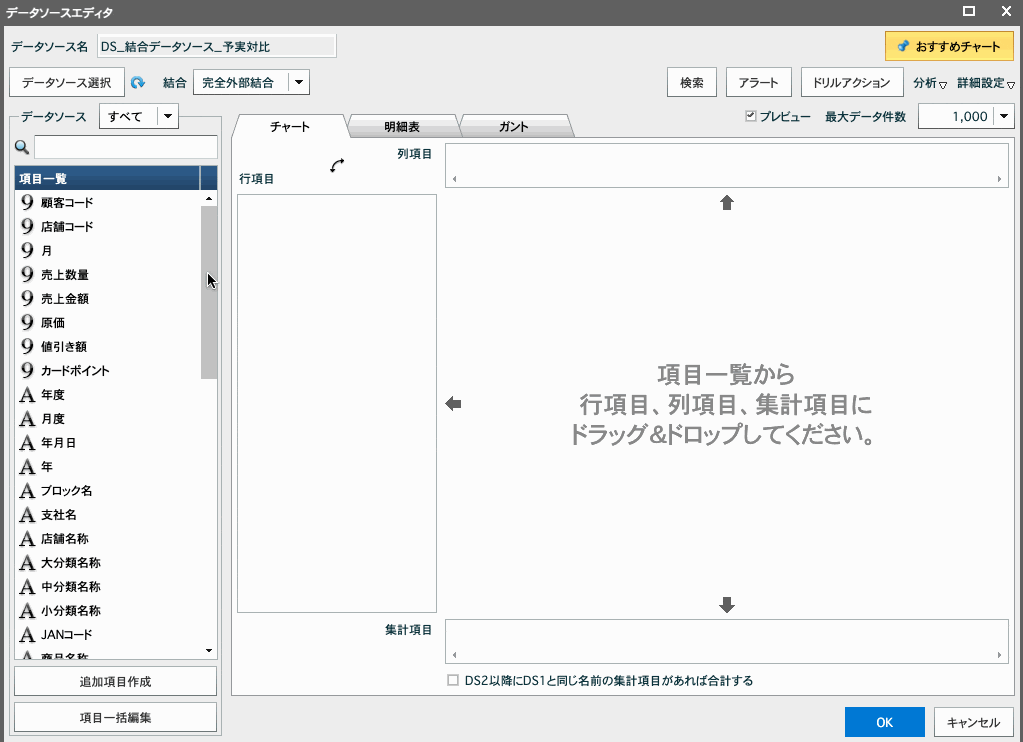Click the left arrow pointing to 行項目
The width and height of the screenshot is (1023, 742).
click(454, 403)
